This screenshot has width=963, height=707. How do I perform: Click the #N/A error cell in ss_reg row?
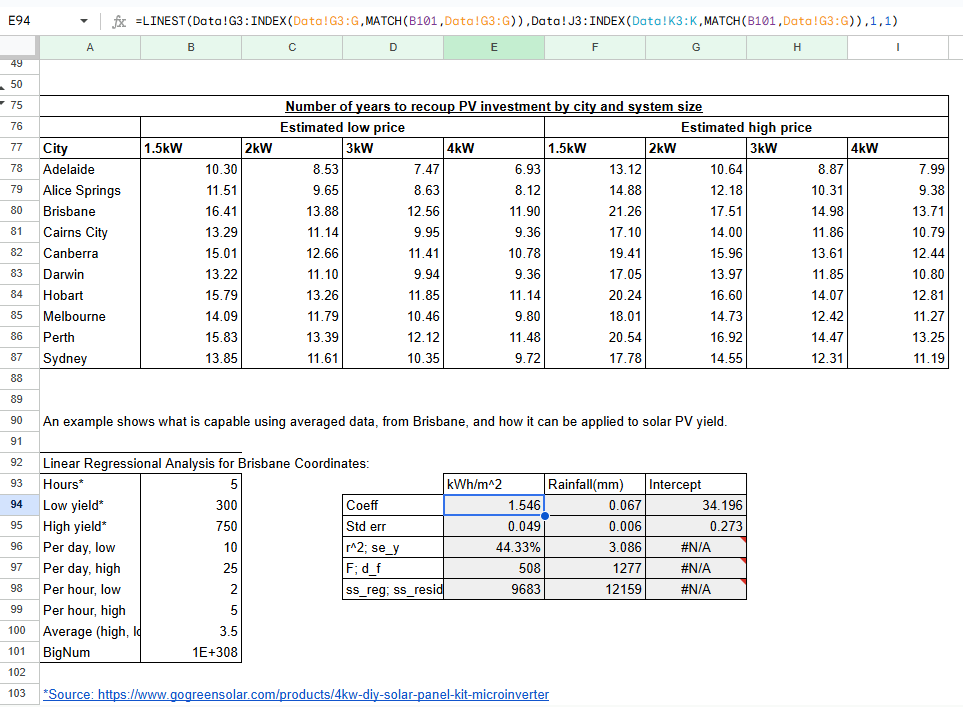coord(695,589)
